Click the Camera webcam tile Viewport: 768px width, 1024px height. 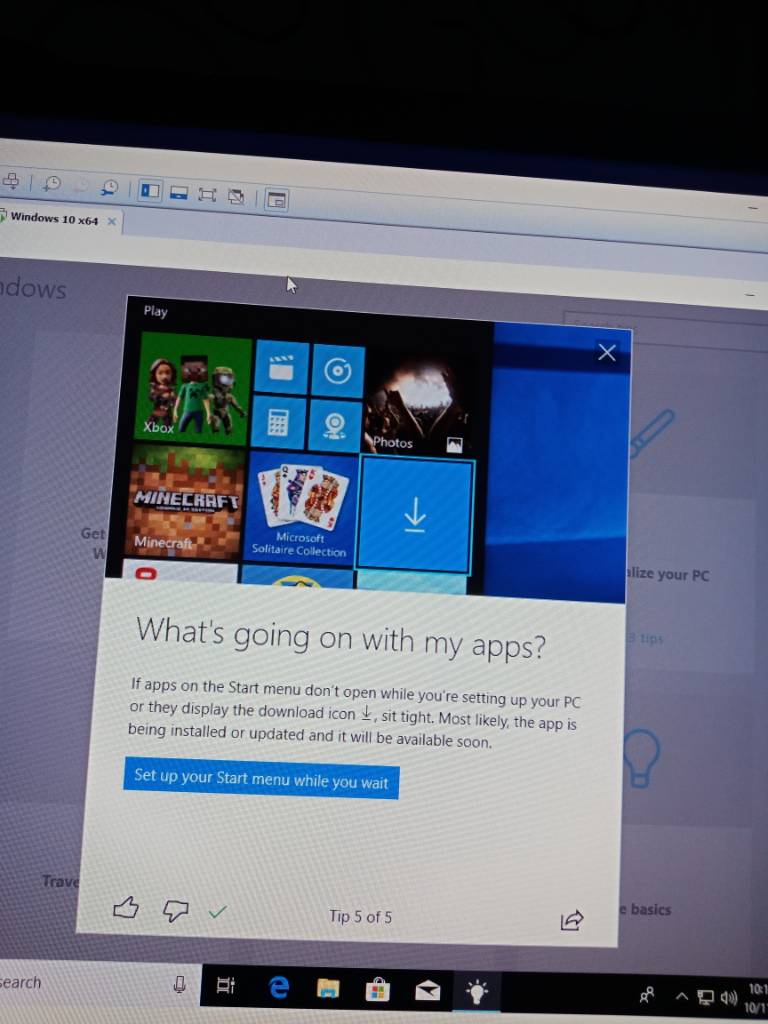pyautogui.click(x=334, y=426)
